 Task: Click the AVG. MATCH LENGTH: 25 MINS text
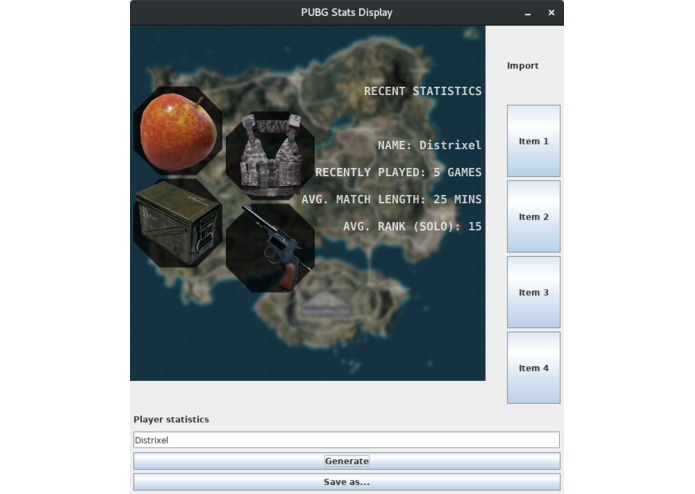[x=391, y=199]
